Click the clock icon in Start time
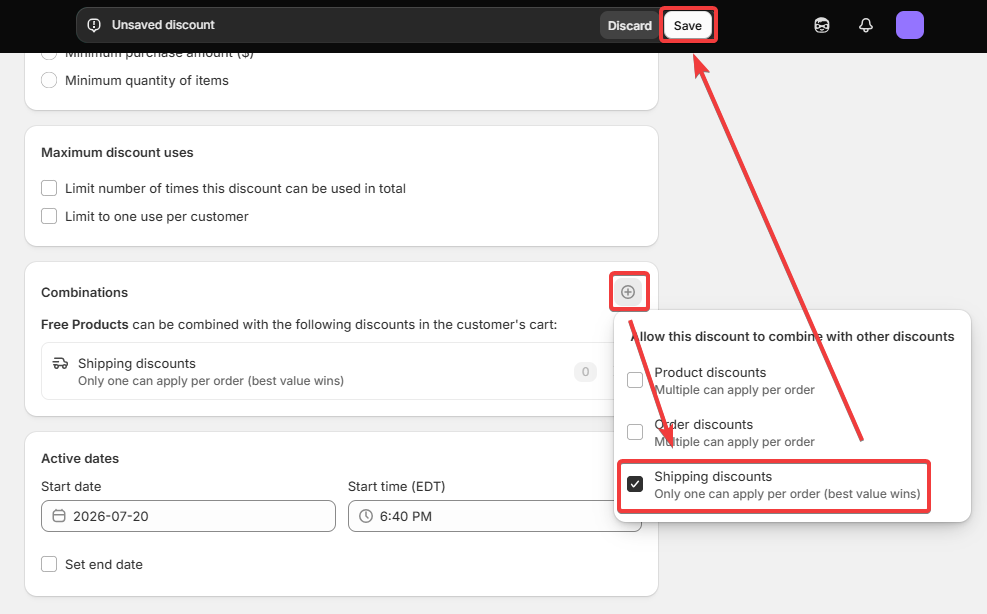The image size is (987, 614). pyautogui.click(x=366, y=516)
